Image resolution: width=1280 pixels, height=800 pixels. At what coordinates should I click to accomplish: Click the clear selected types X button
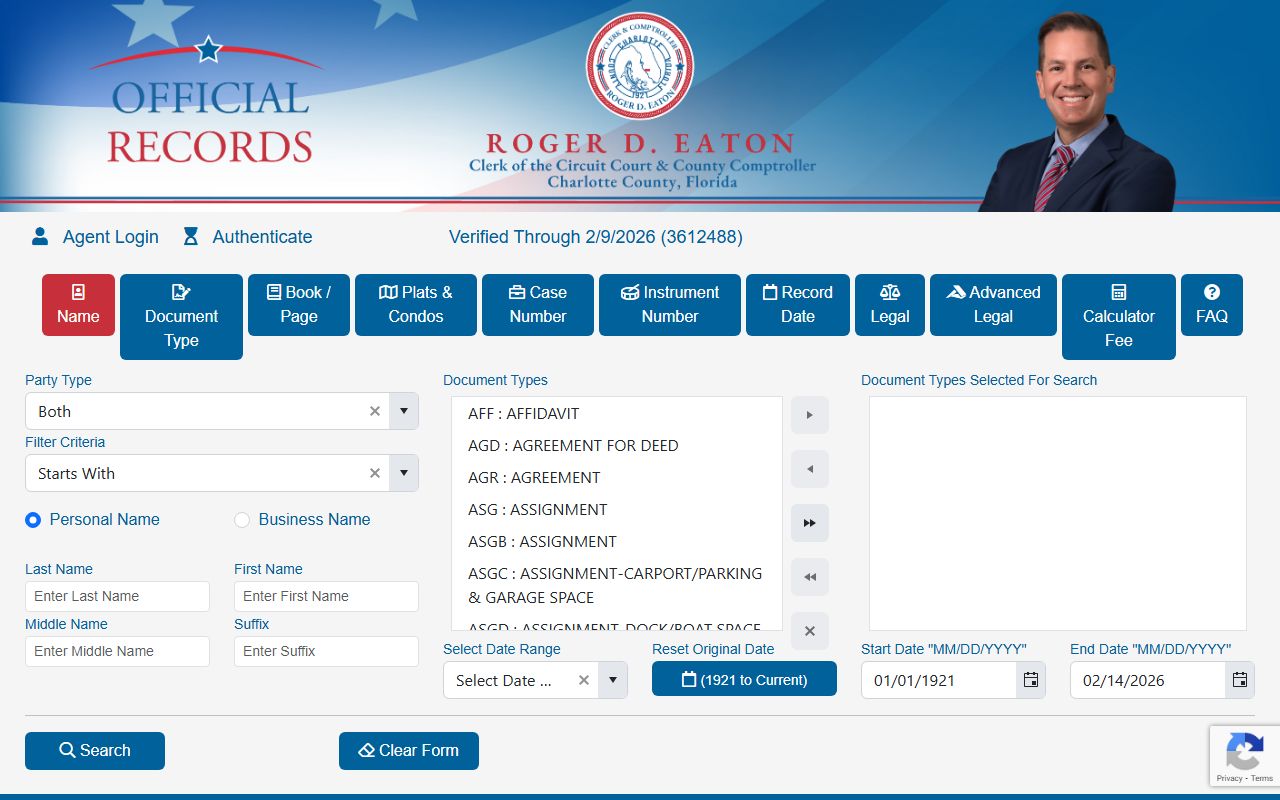click(810, 631)
